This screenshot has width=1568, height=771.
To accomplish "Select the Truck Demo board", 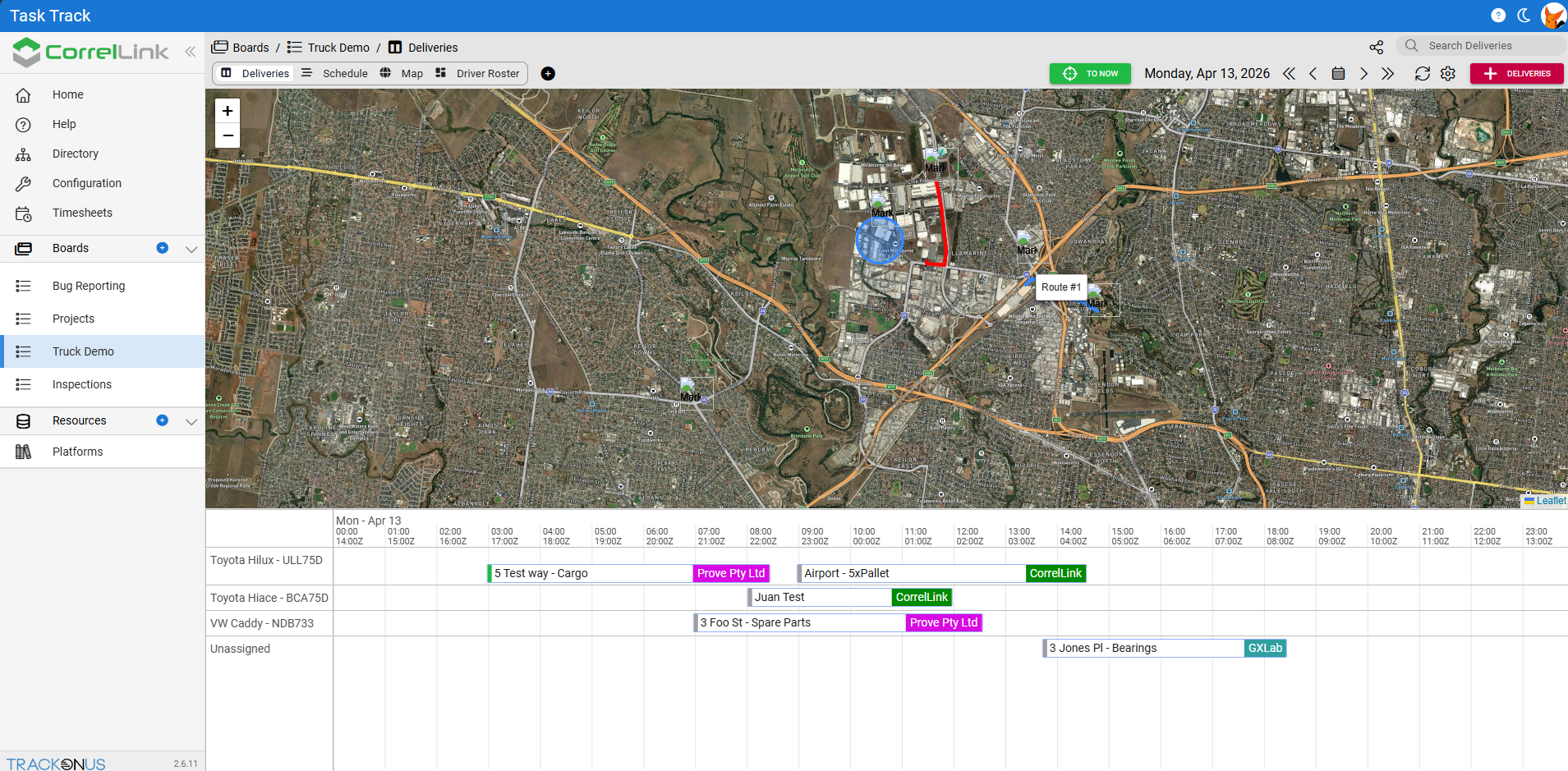I will point(103,351).
